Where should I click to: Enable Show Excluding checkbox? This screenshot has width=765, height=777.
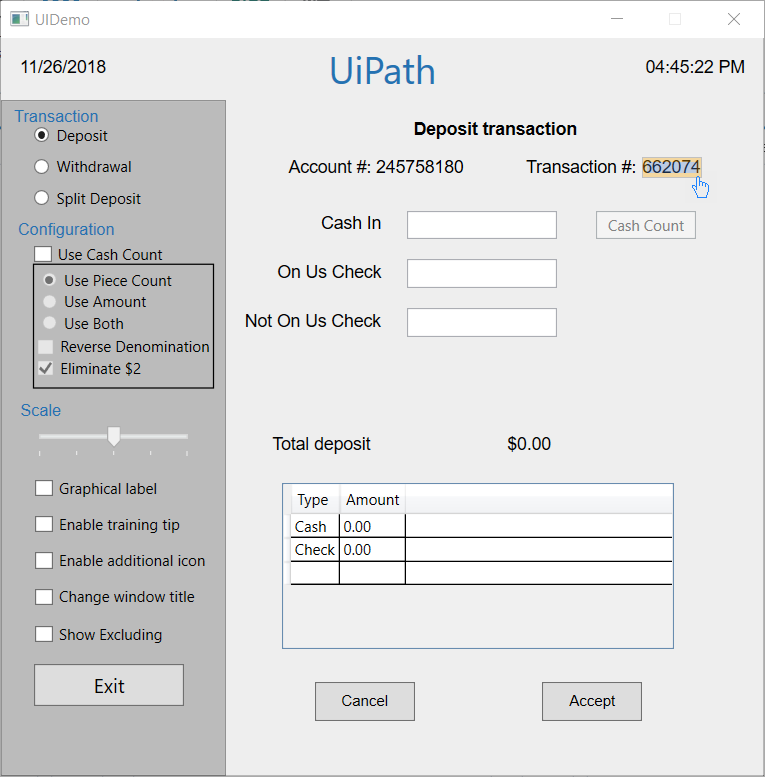44,634
